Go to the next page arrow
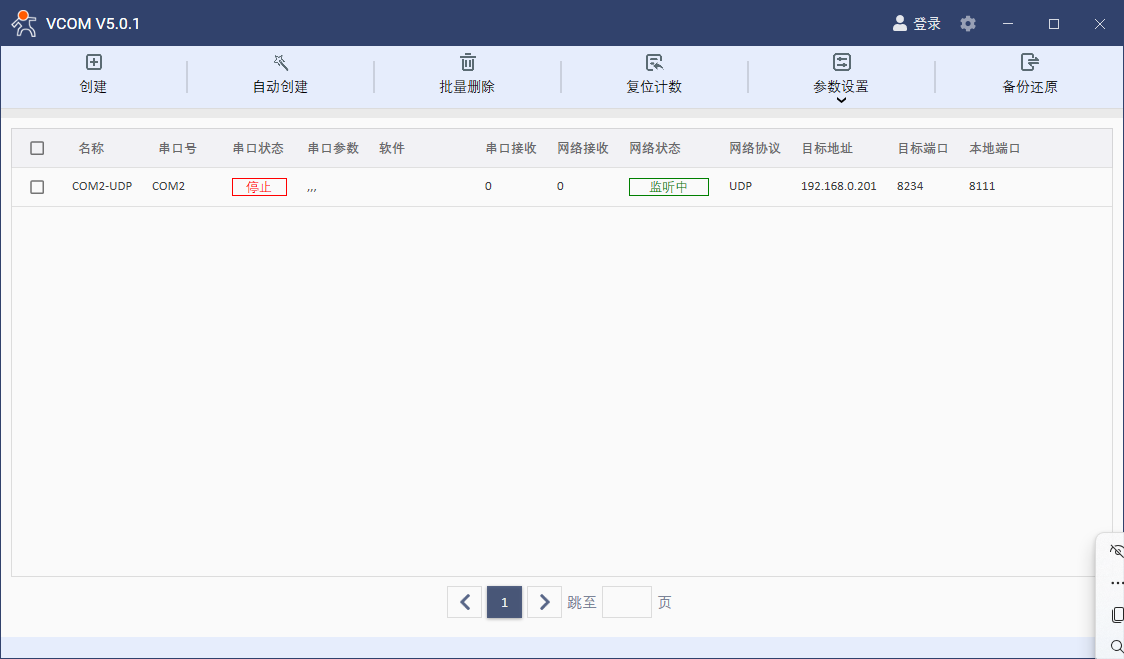Viewport: 1124px width, 659px height. (544, 602)
